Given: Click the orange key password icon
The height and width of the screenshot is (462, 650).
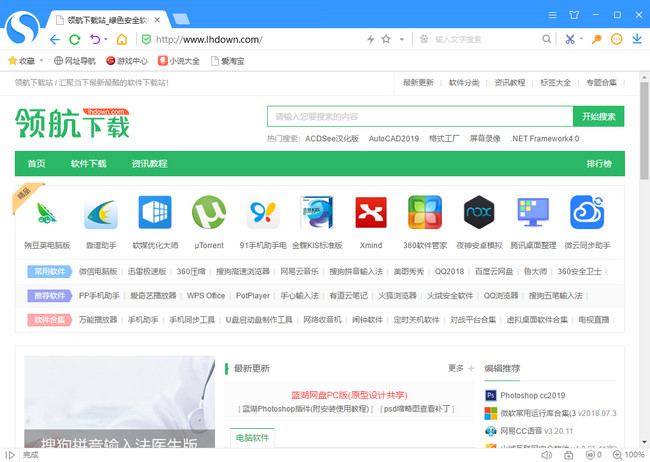Looking at the screenshot, I should pos(597,39).
